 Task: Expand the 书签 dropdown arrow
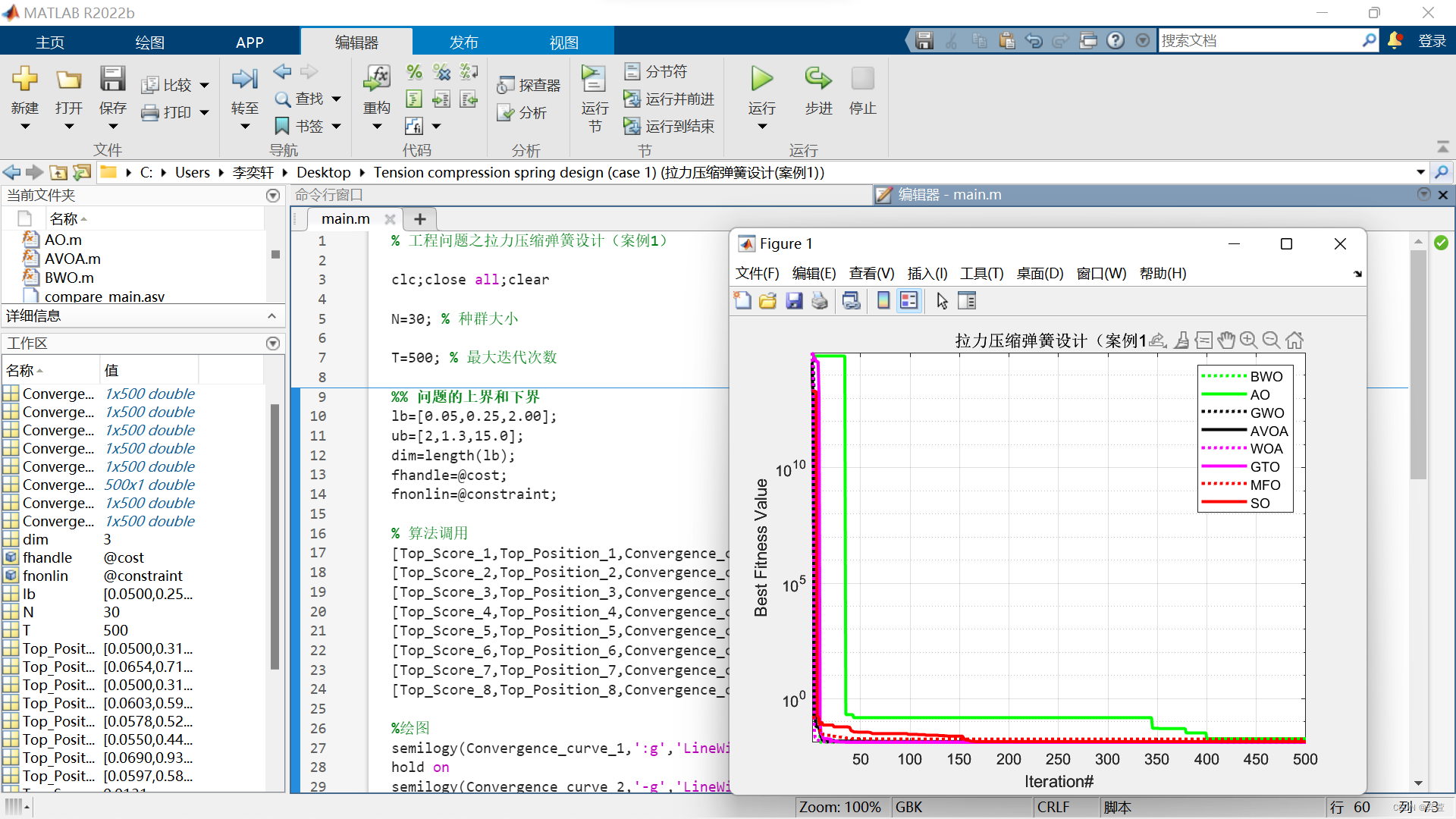pos(336,127)
